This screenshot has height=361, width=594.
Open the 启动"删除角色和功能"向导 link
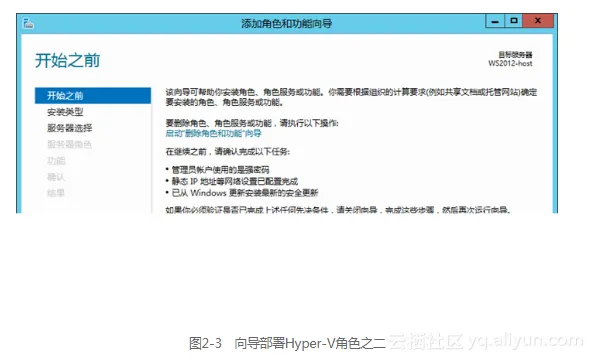click(x=213, y=133)
